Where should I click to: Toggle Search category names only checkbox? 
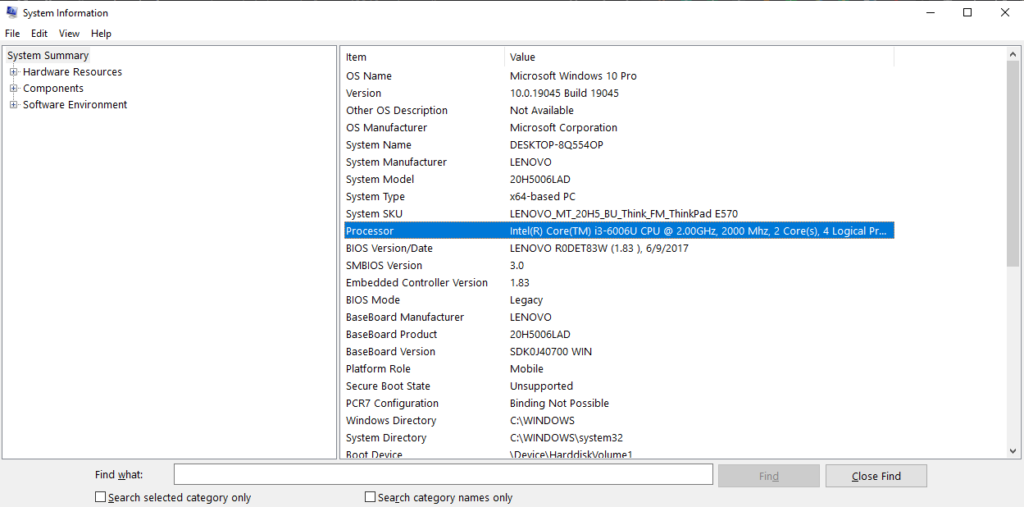click(370, 497)
